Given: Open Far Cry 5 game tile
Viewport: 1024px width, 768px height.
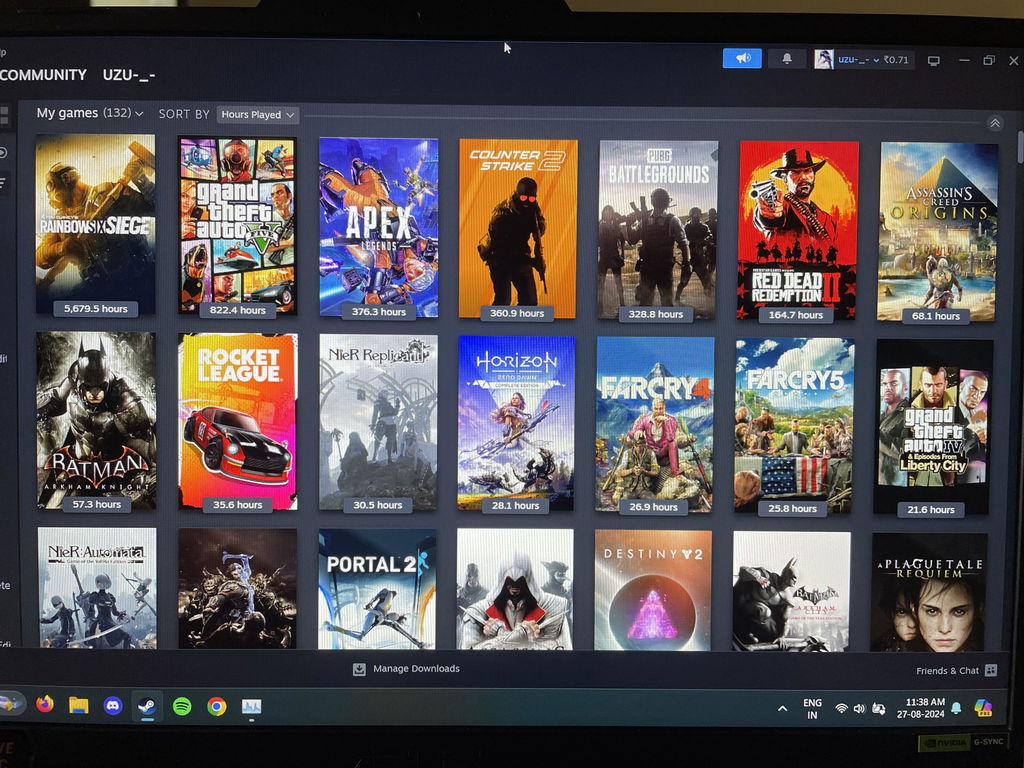Looking at the screenshot, I should (794, 426).
